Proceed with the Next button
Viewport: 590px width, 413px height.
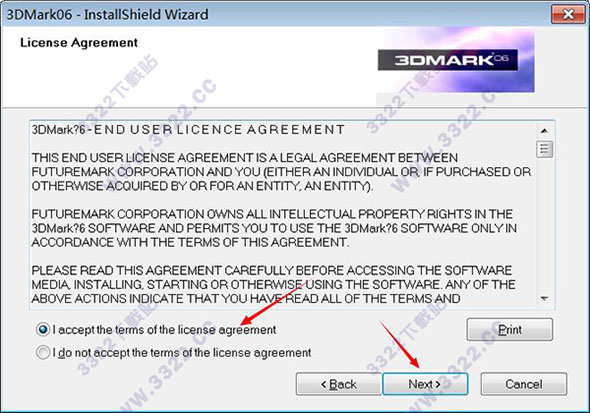[x=425, y=384]
